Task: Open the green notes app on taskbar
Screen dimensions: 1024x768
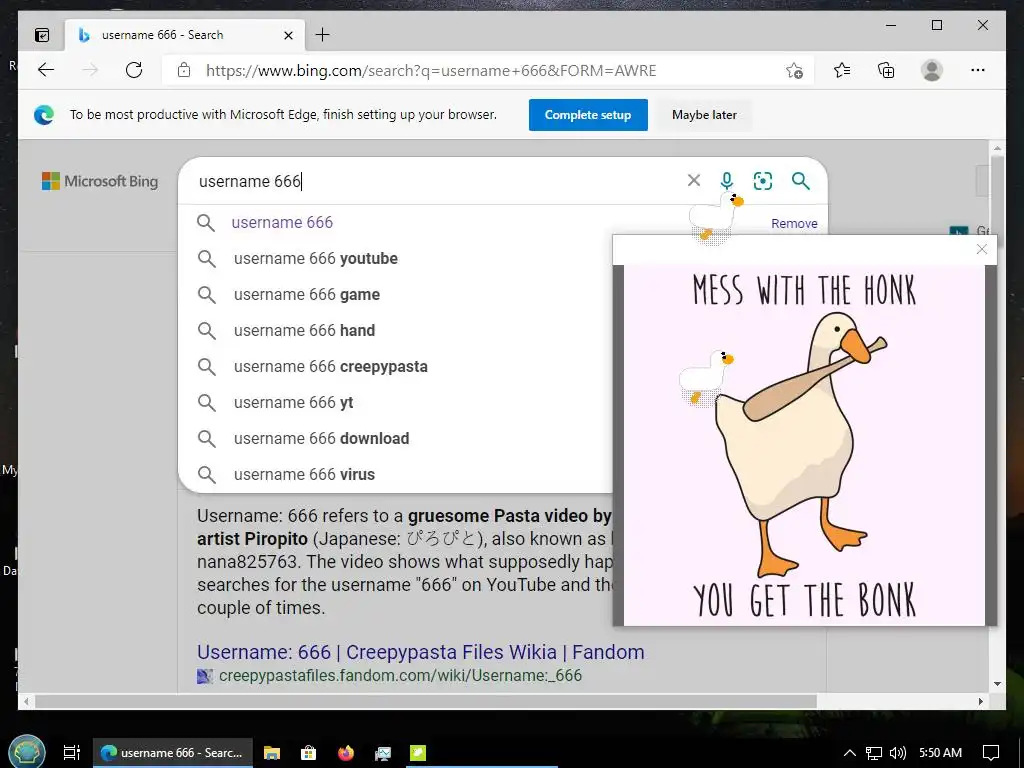Action: point(418,753)
